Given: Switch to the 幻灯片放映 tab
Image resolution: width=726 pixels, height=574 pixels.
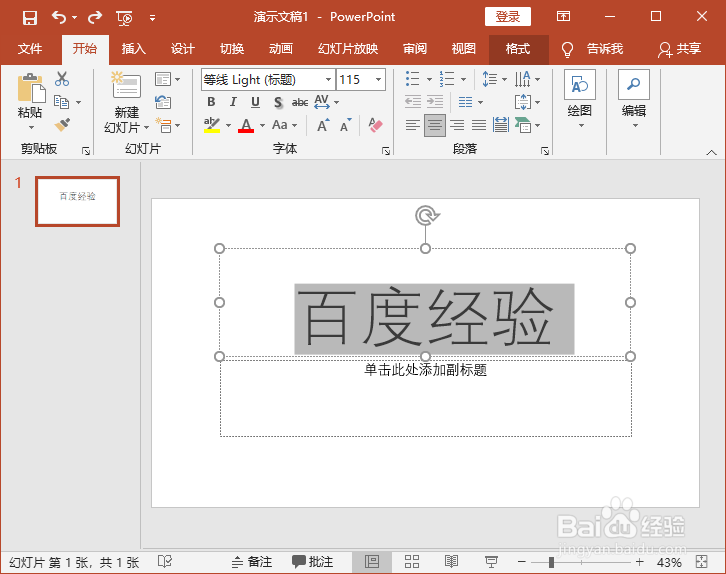Looking at the screenshot, I should tap(348, 49).
